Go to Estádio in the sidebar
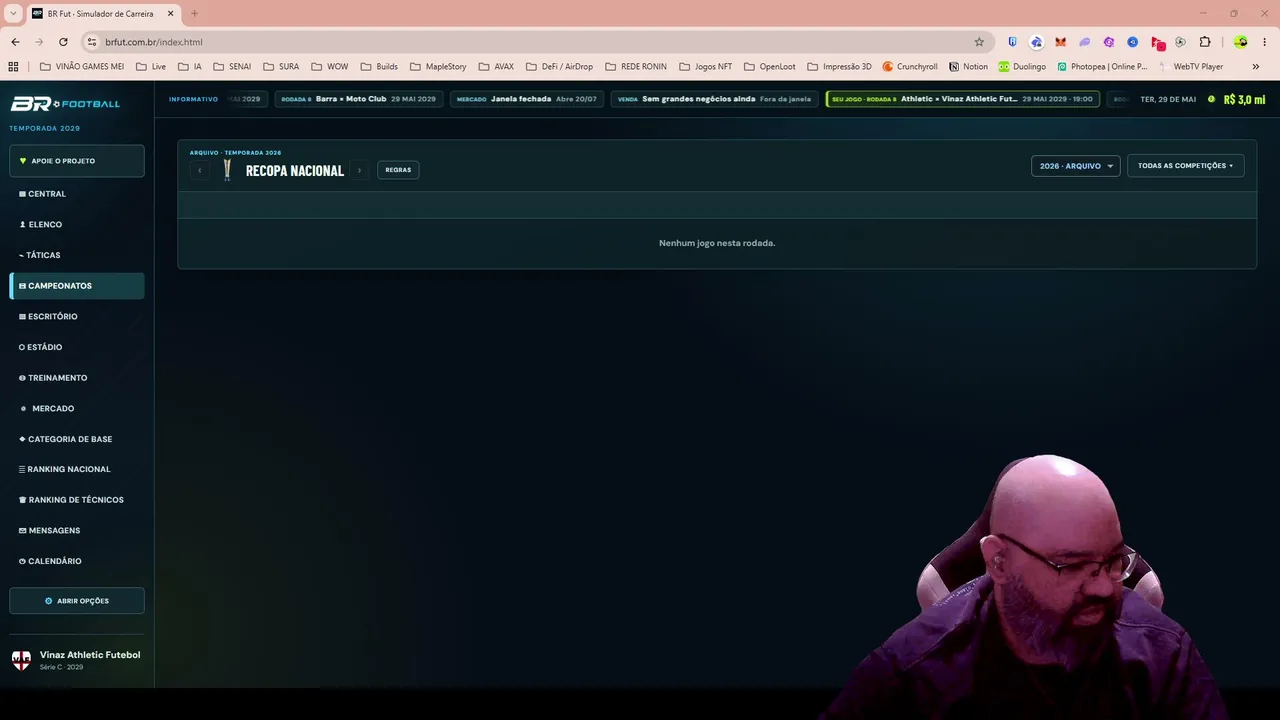 77,347
